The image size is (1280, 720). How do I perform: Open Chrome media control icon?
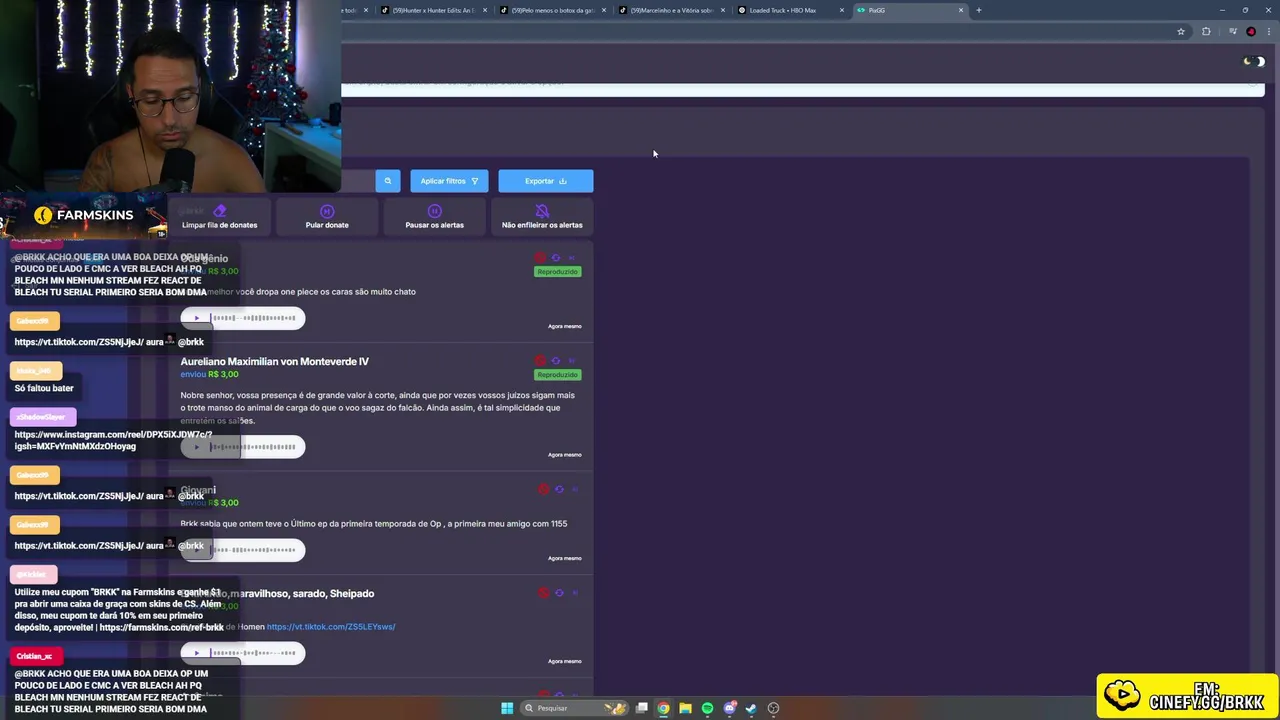(x=1233, y=32)
